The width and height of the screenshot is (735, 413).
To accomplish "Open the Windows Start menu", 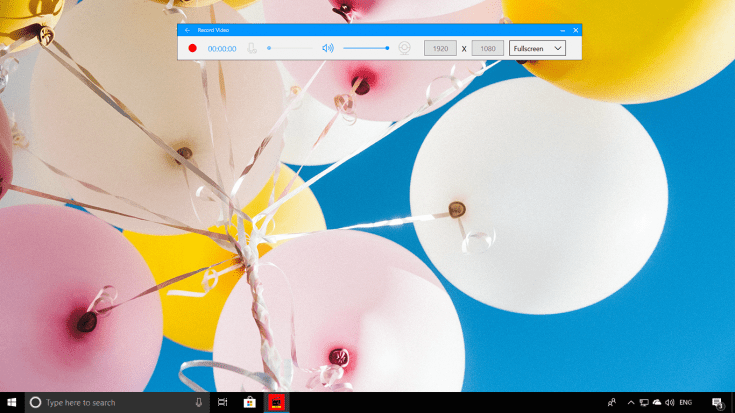I will [12, 402].
